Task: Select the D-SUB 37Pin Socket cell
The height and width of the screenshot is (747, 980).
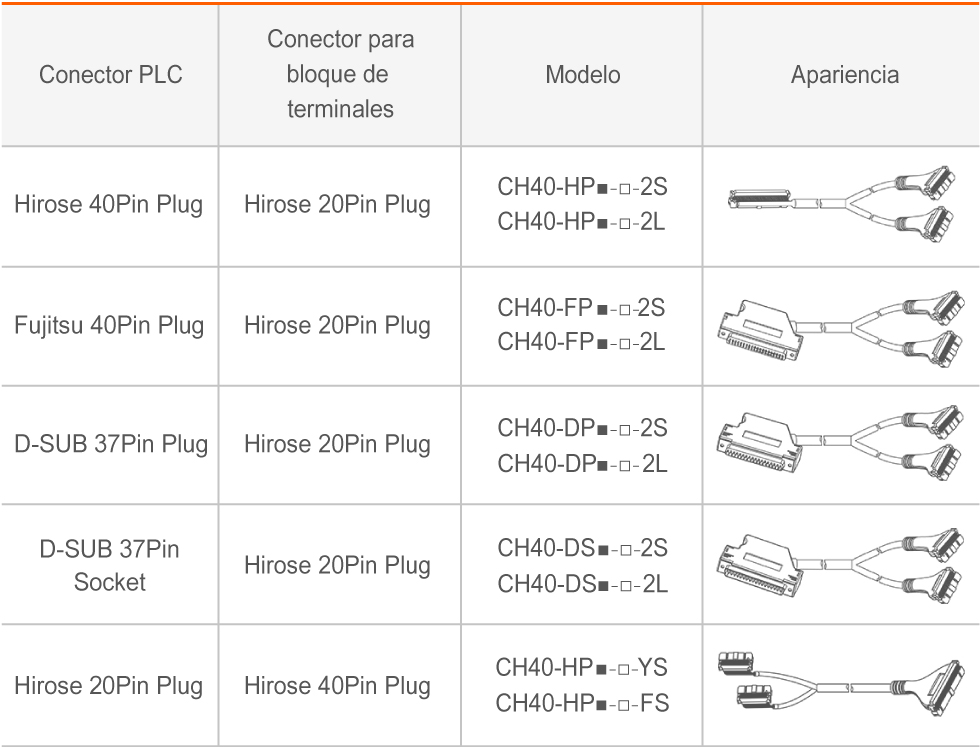Action: click(x=109, y=565)
